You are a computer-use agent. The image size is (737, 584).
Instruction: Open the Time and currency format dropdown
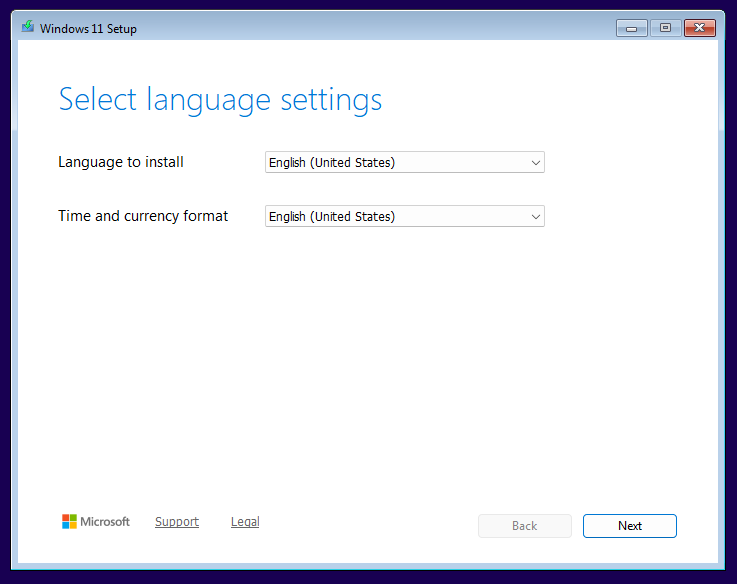(405, 216)
